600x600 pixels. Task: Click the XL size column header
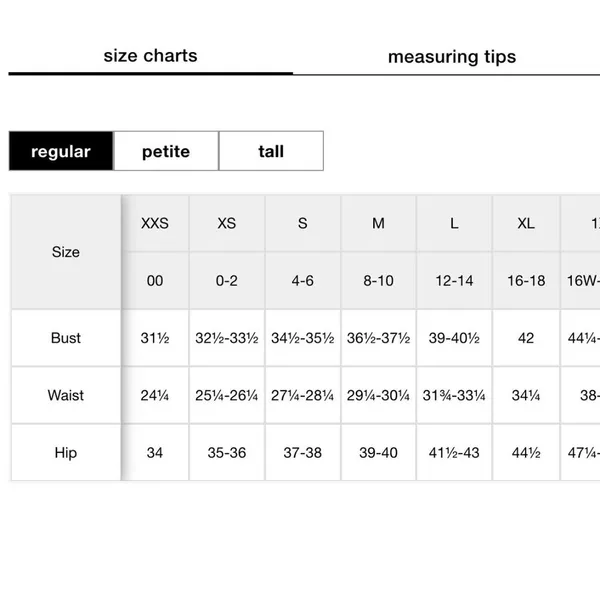click(526, 223)
